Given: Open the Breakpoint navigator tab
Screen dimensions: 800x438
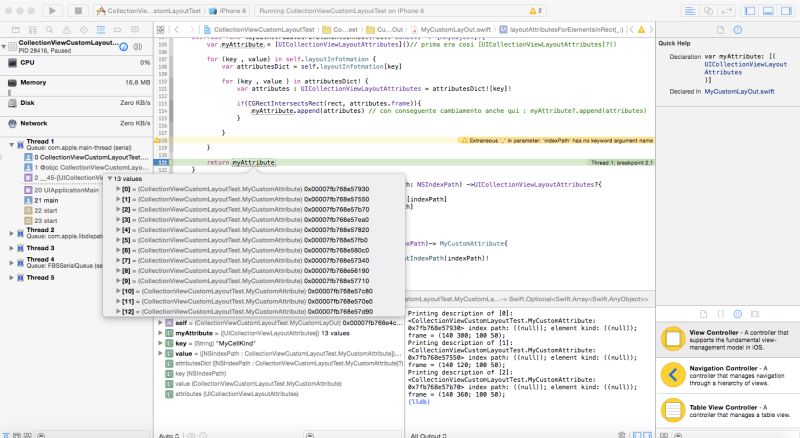Looking at the screenshot, I should (x=117, y=30).
